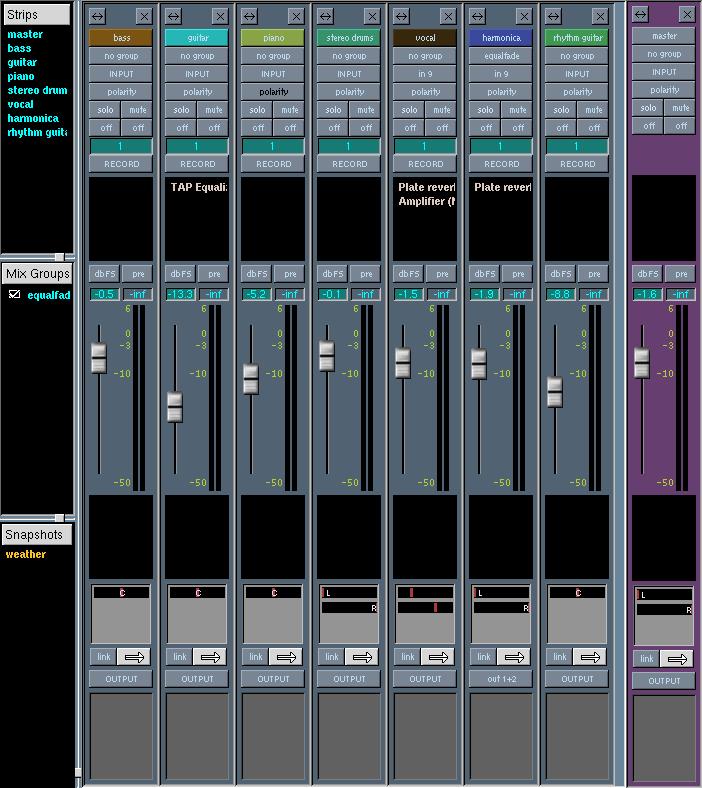Select the weather snapshot
702x788 pixels.
tap(26, 554)
